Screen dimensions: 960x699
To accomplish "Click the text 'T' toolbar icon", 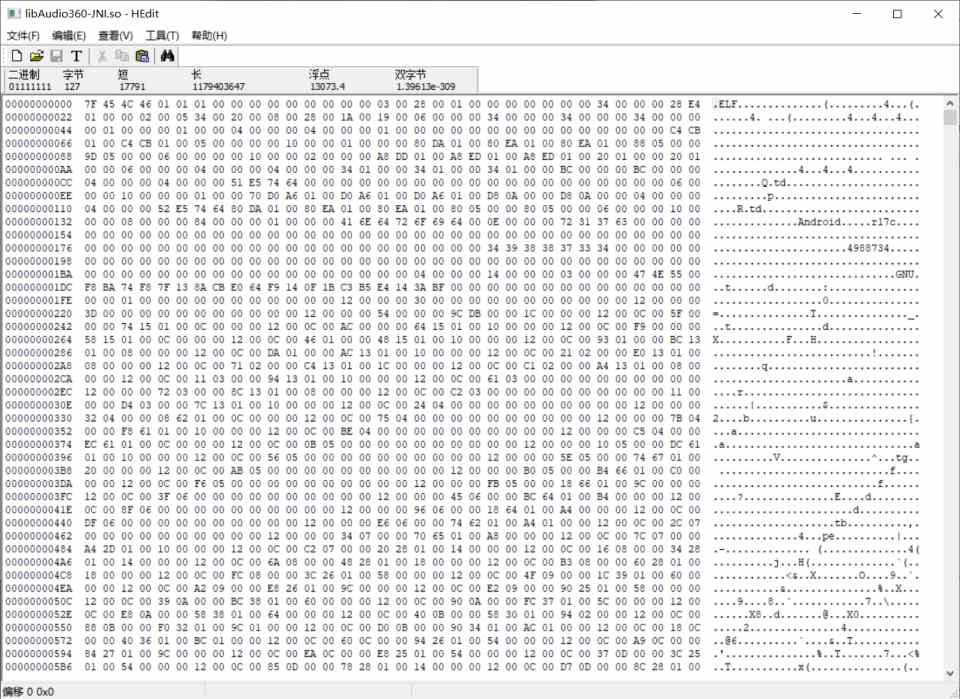I will [x=77, y=56].
